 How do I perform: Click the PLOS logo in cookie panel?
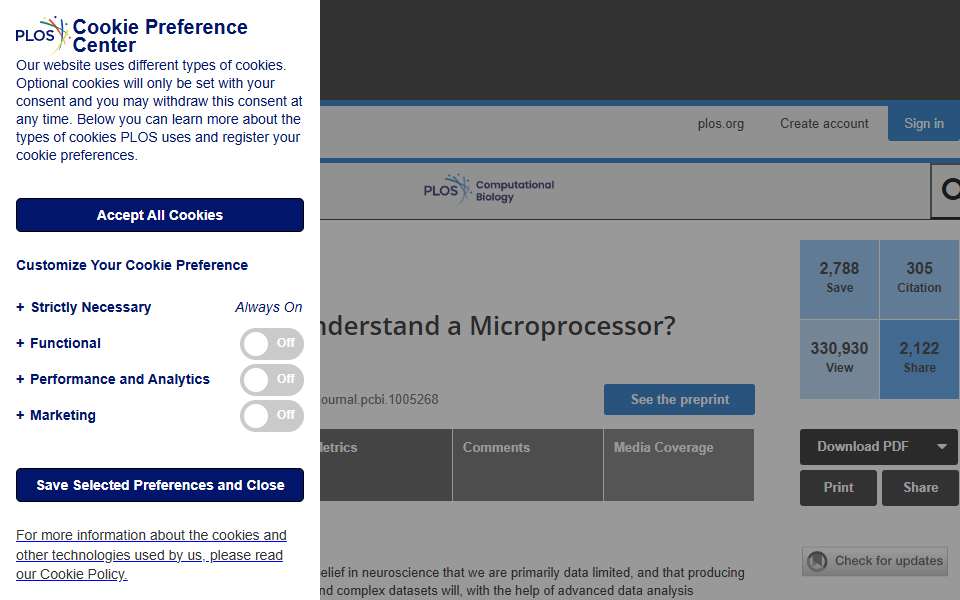tap(42, 34)
